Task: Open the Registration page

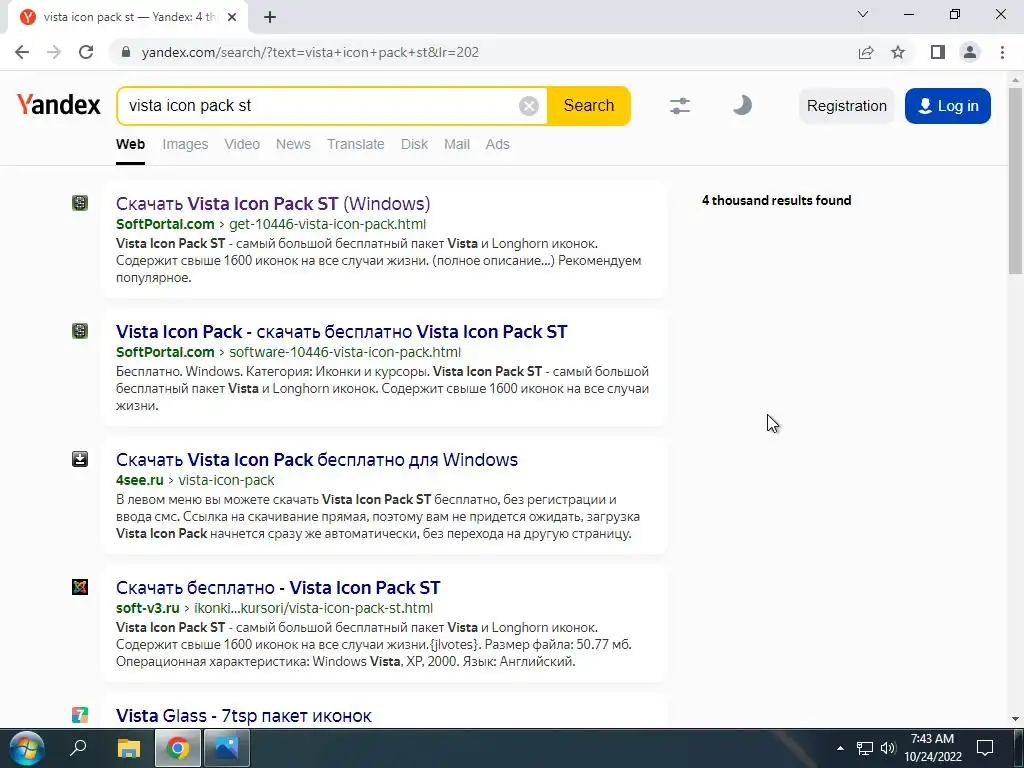Action: click(x=846, y=106)
